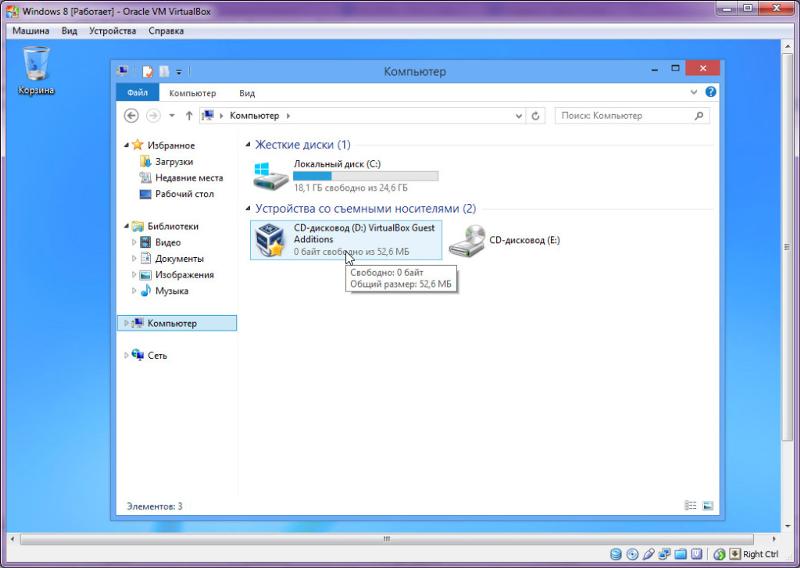Open Customize Quick Access Toolbar dropdown arrow
This screenshot has height=568, width=800.
click(179, 72)
